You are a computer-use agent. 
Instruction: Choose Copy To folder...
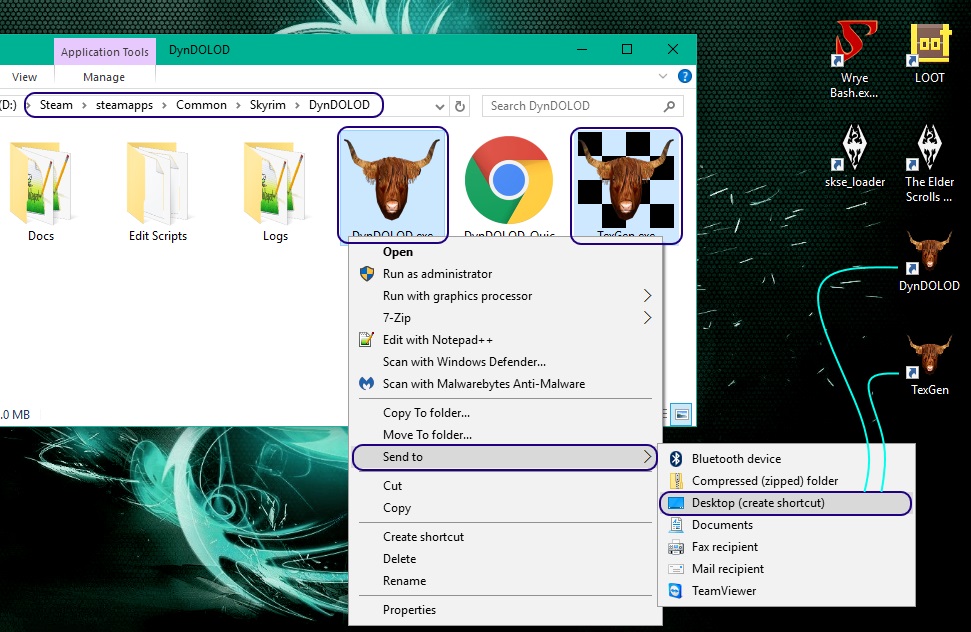pyautogui.click(x=505, y=413)
